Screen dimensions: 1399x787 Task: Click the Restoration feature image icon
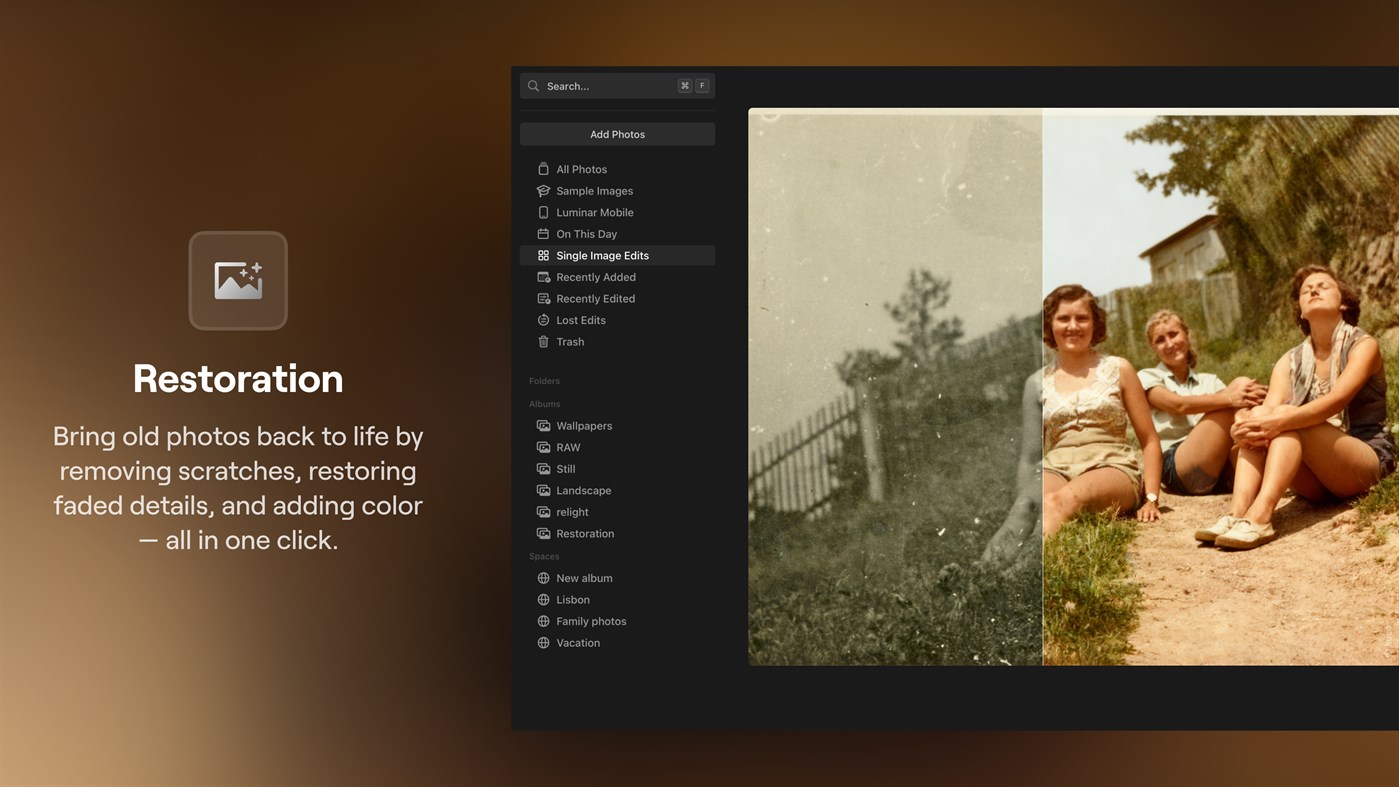click(238, 281)
